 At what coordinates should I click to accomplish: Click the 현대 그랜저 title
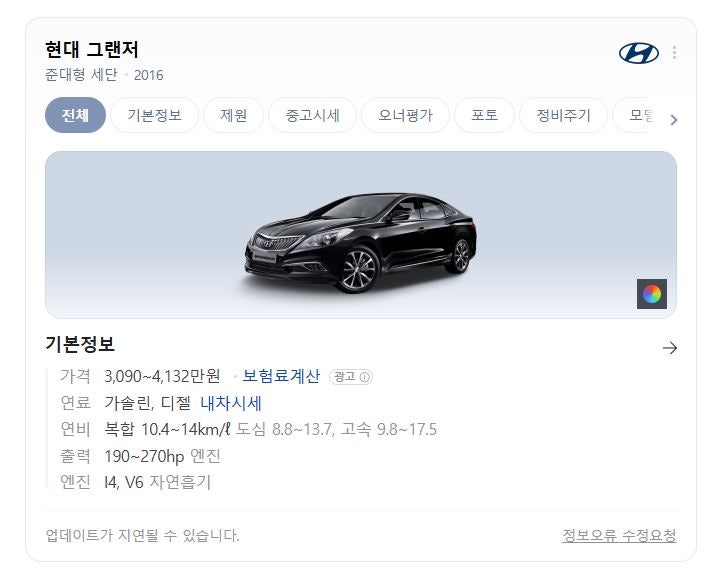coord(92,49)
